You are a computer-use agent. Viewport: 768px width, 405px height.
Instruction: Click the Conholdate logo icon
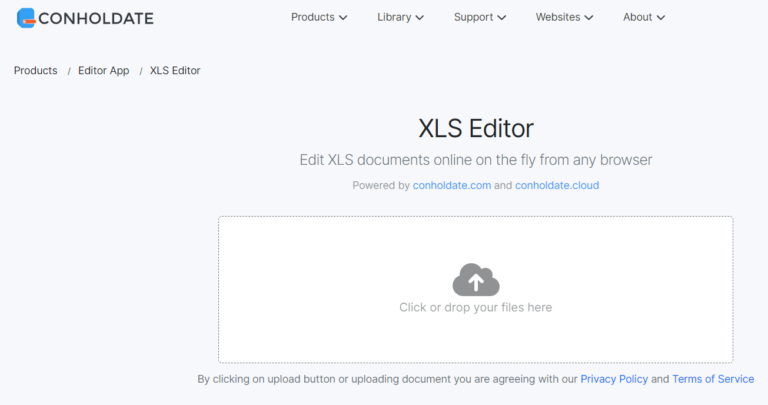(x=26, y=17)
